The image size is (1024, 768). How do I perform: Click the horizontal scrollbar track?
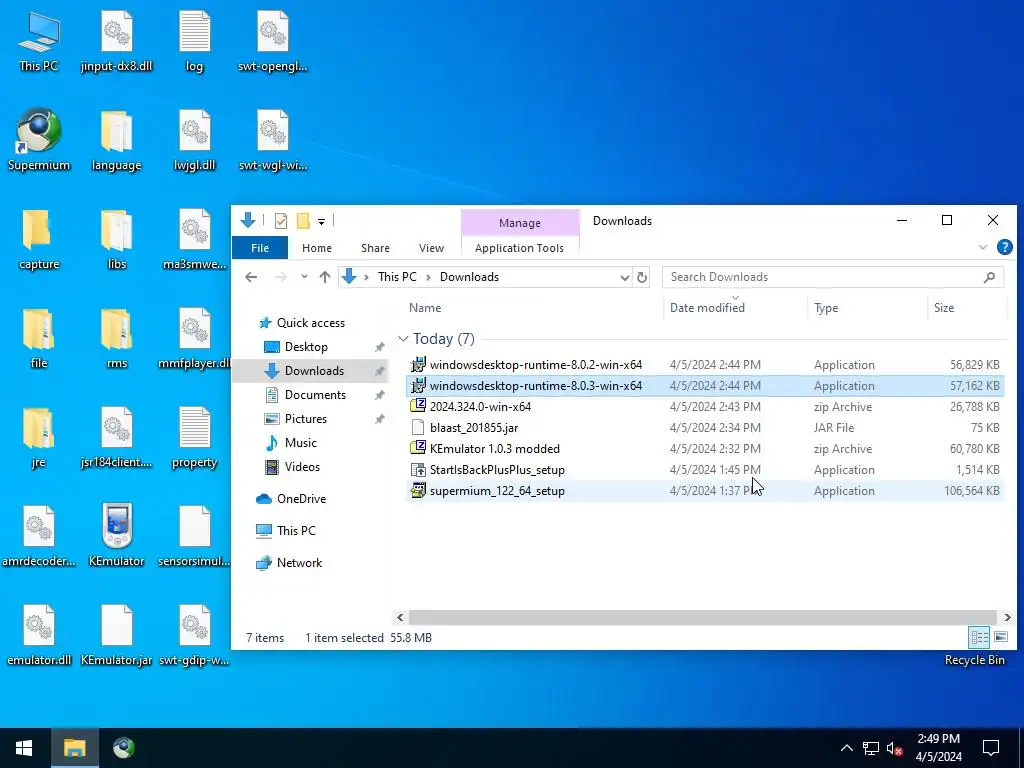pos(703,617)
